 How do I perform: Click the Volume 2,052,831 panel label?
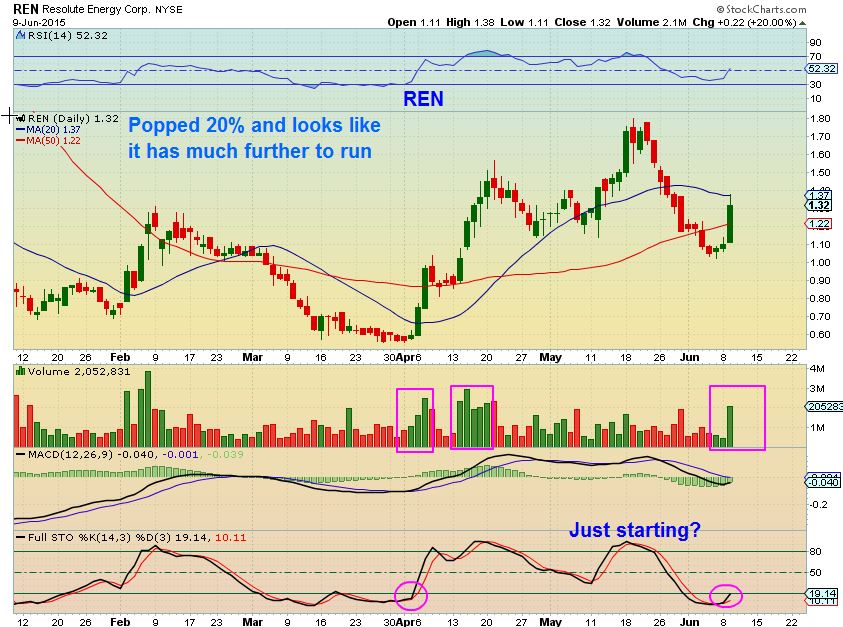click(78, 372)
